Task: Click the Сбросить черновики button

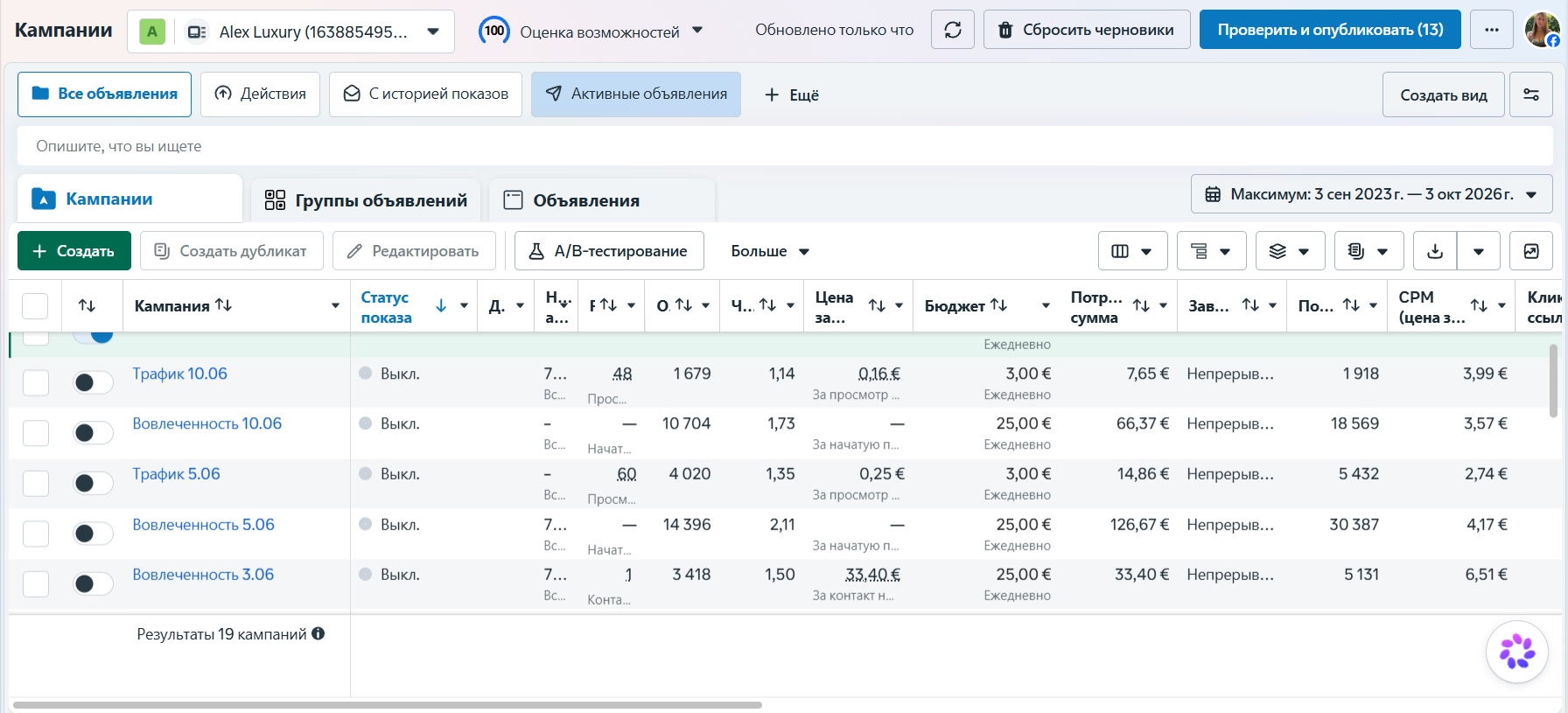Action: pyautogui.click(x=1087, y=30)
